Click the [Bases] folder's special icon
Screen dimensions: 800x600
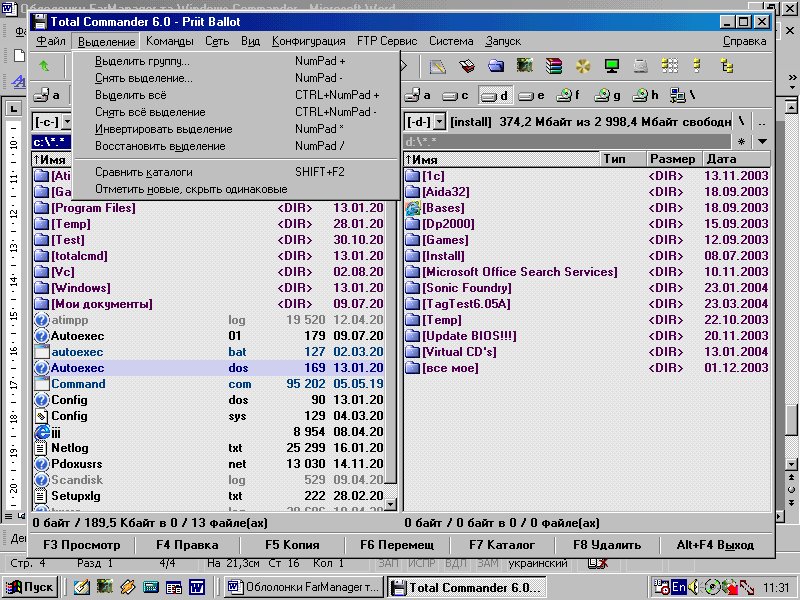[412, 208]
